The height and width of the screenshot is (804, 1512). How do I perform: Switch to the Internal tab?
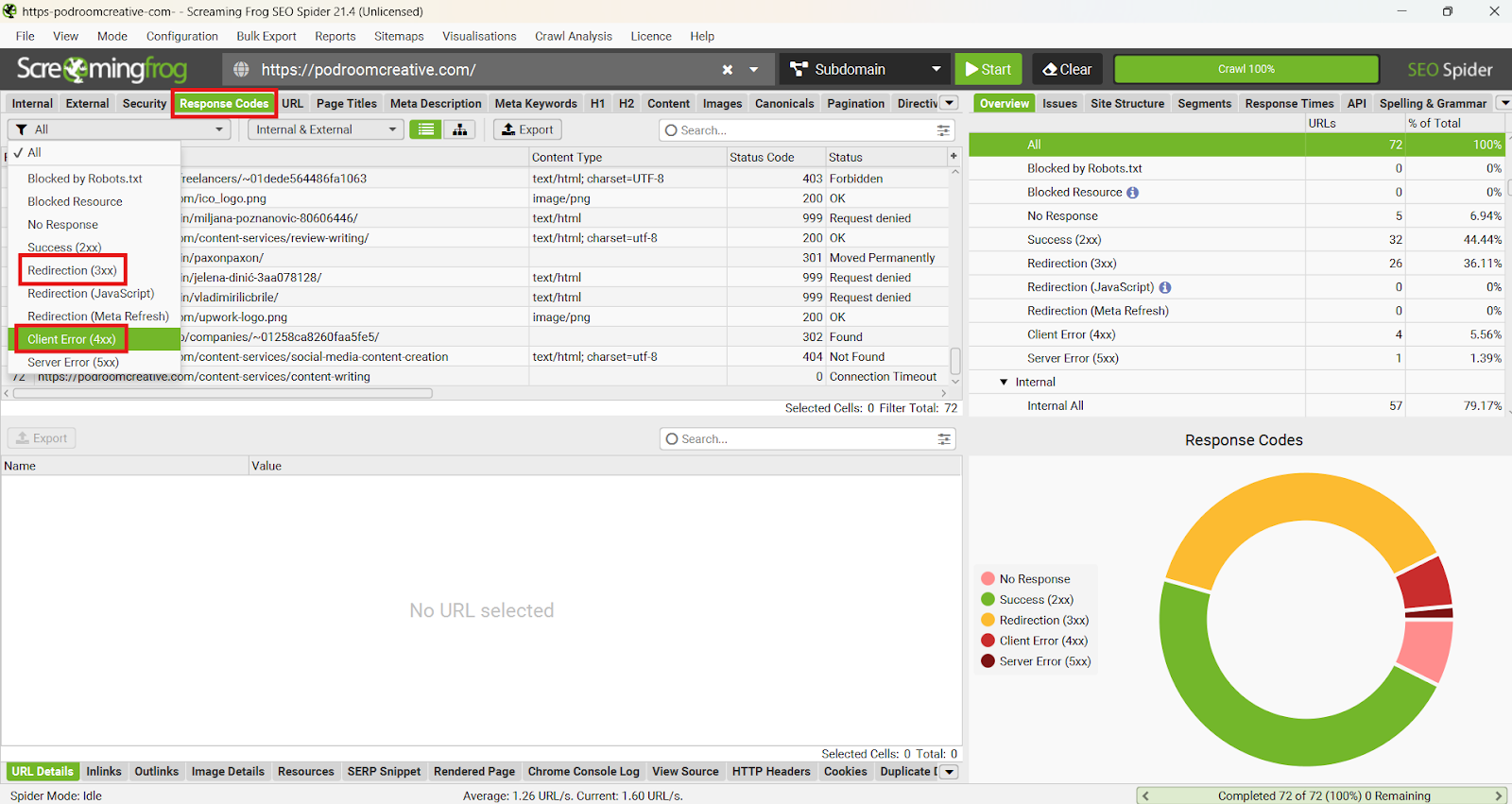click(32, 103)
